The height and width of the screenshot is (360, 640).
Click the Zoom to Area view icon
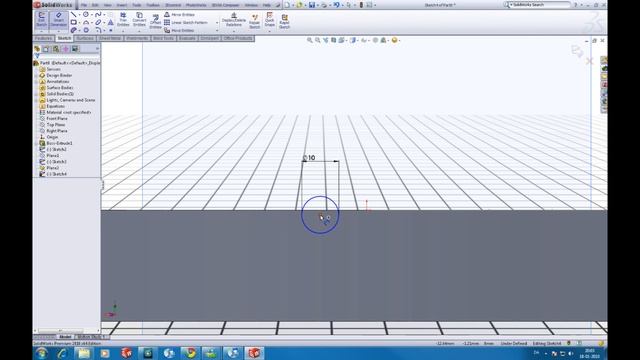(318, 40)
